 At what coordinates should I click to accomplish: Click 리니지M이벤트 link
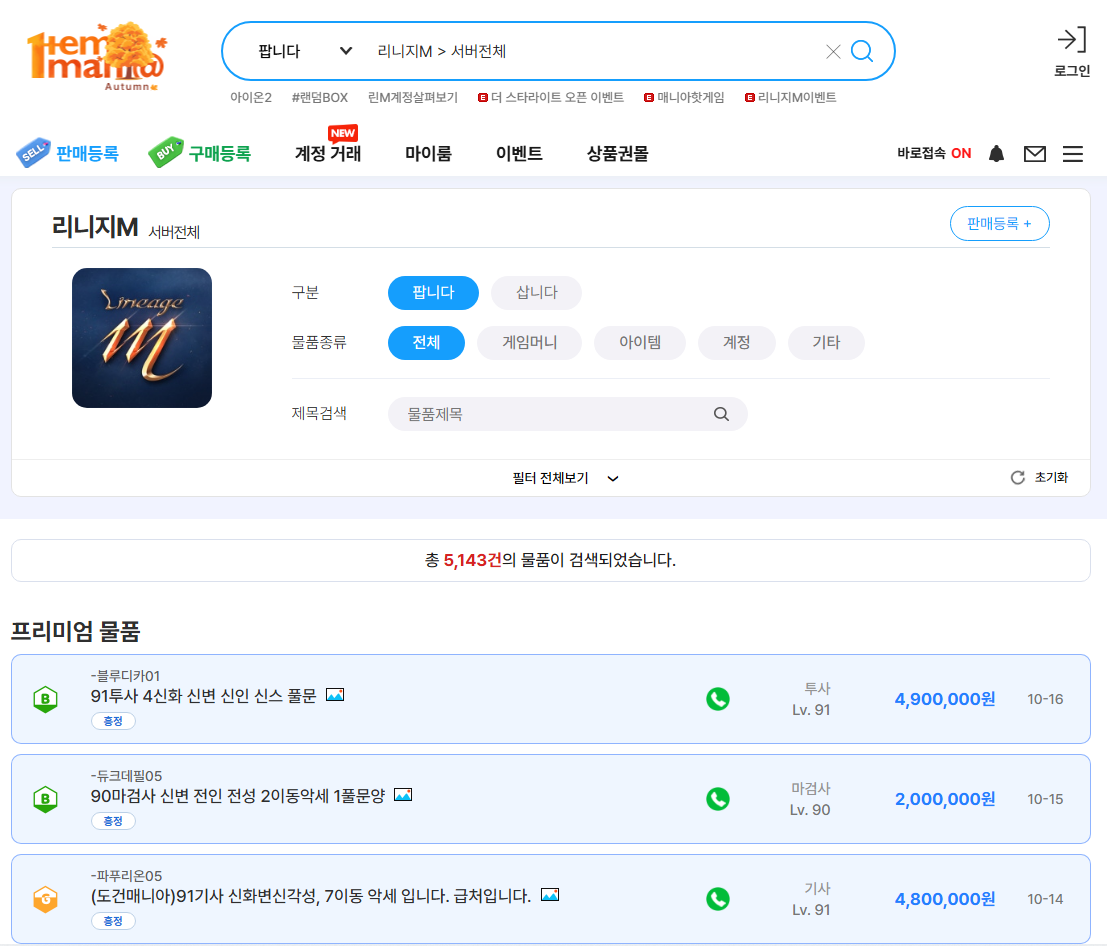click(791, 97)
